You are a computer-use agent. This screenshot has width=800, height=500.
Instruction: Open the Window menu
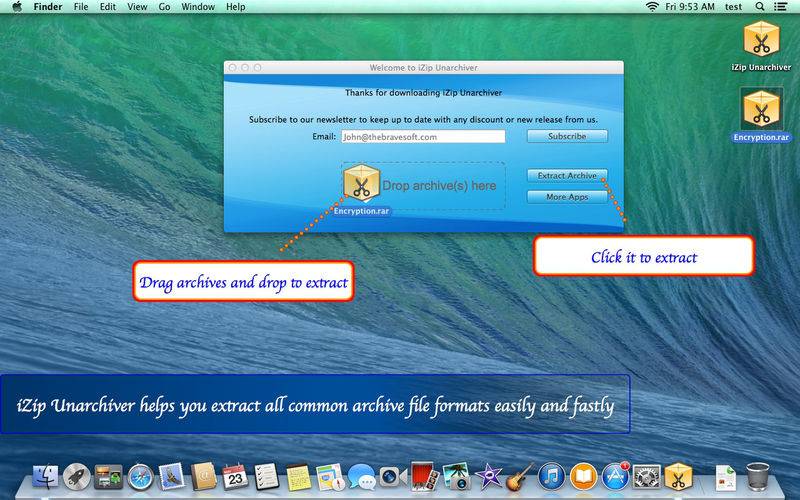pyautogui.click(x=198, y=7)
